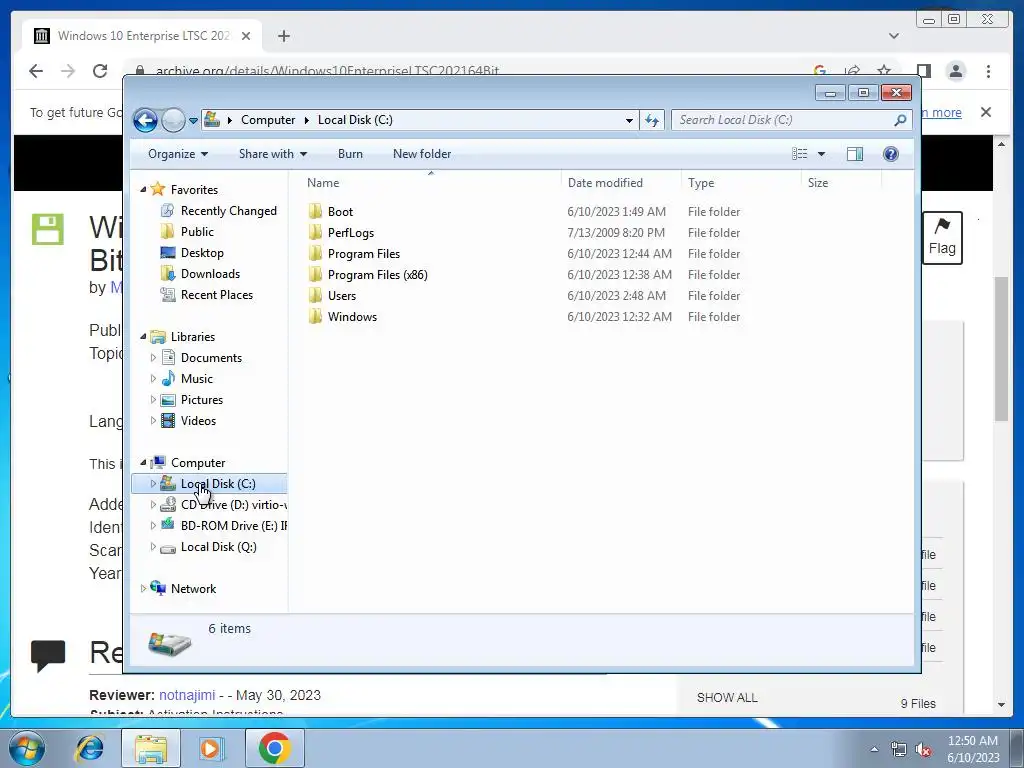The image size is (1024, 768).
Task: Select the Users folder icon
Action: coord(315,295)
